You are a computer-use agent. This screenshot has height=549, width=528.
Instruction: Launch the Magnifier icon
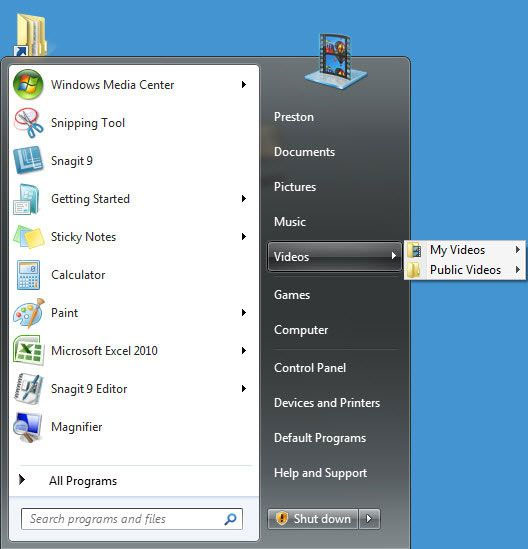click(27, 427)
